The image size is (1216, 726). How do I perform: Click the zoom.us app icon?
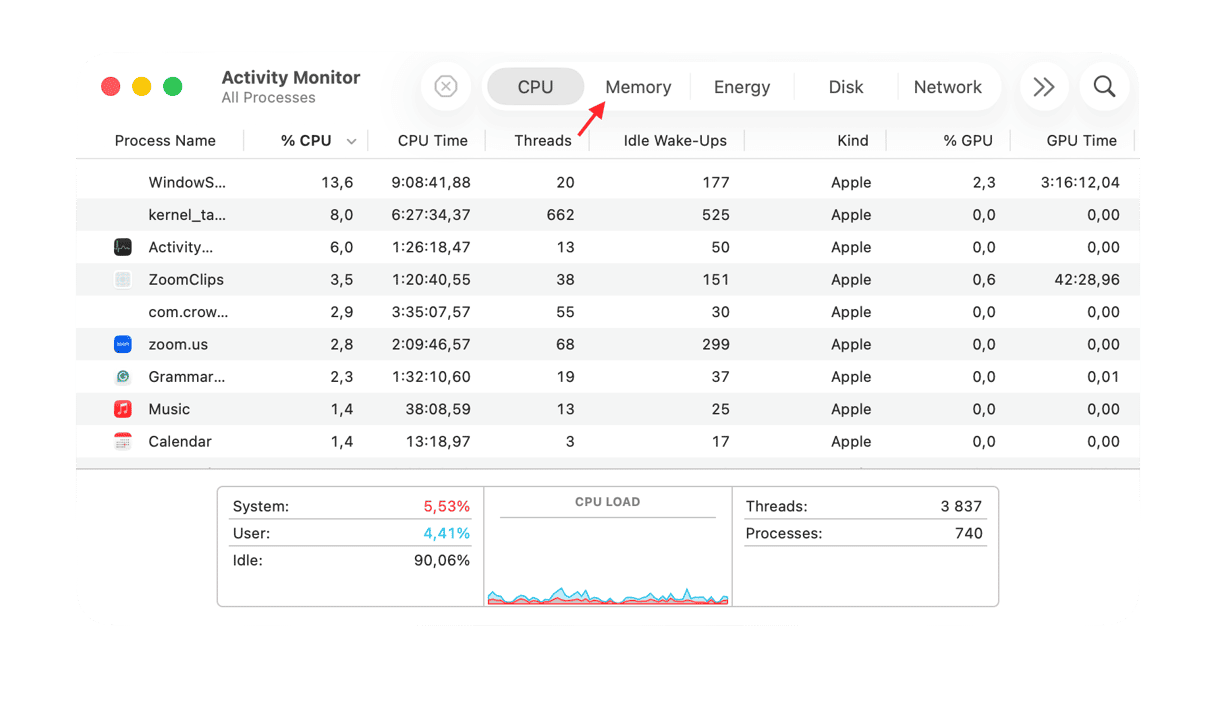tap(123, 345)
